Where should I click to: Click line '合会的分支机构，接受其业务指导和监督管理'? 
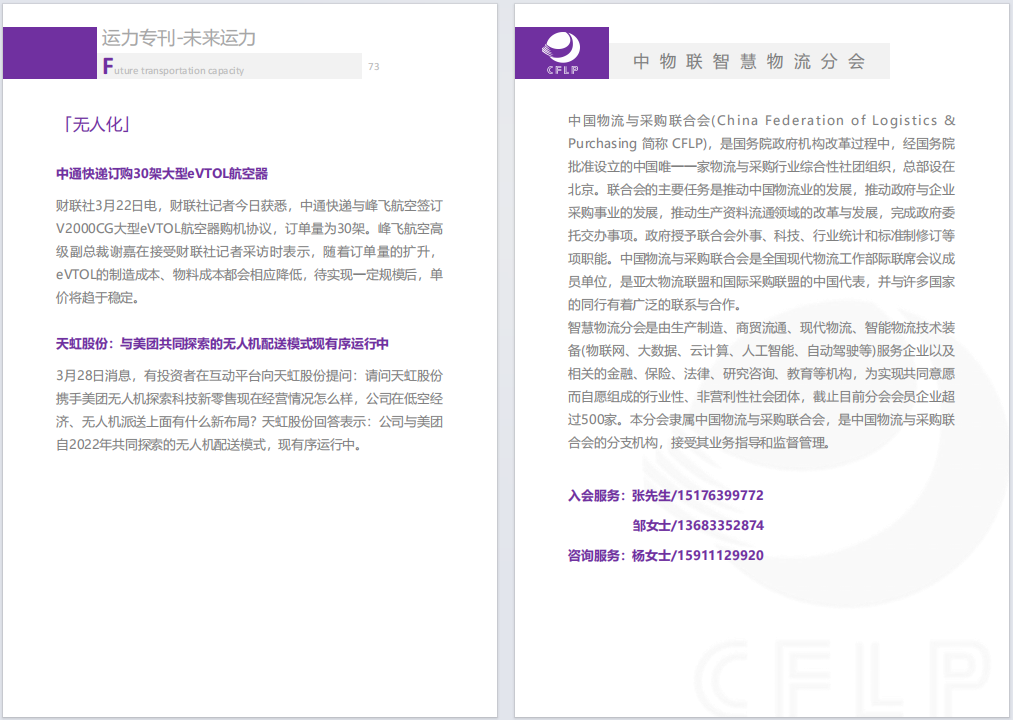[x=699, y=443]
